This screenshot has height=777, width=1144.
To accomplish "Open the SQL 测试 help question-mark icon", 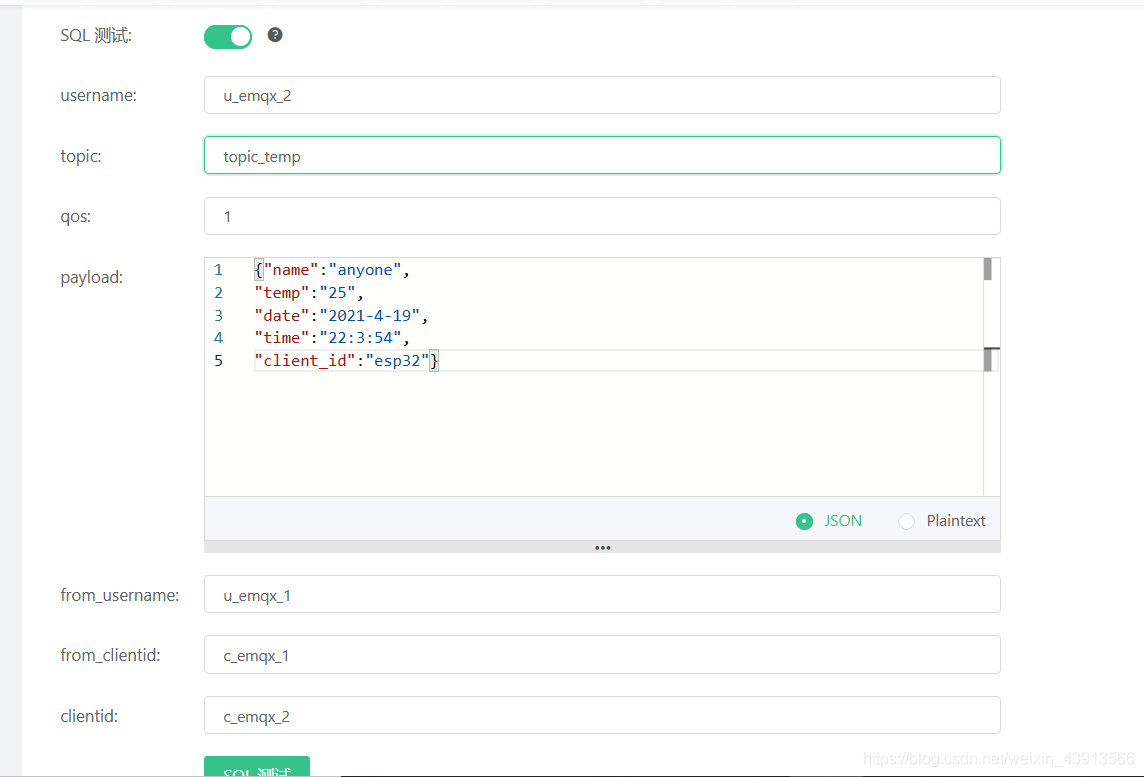I will pyautogui.click(x=274, y=35).
